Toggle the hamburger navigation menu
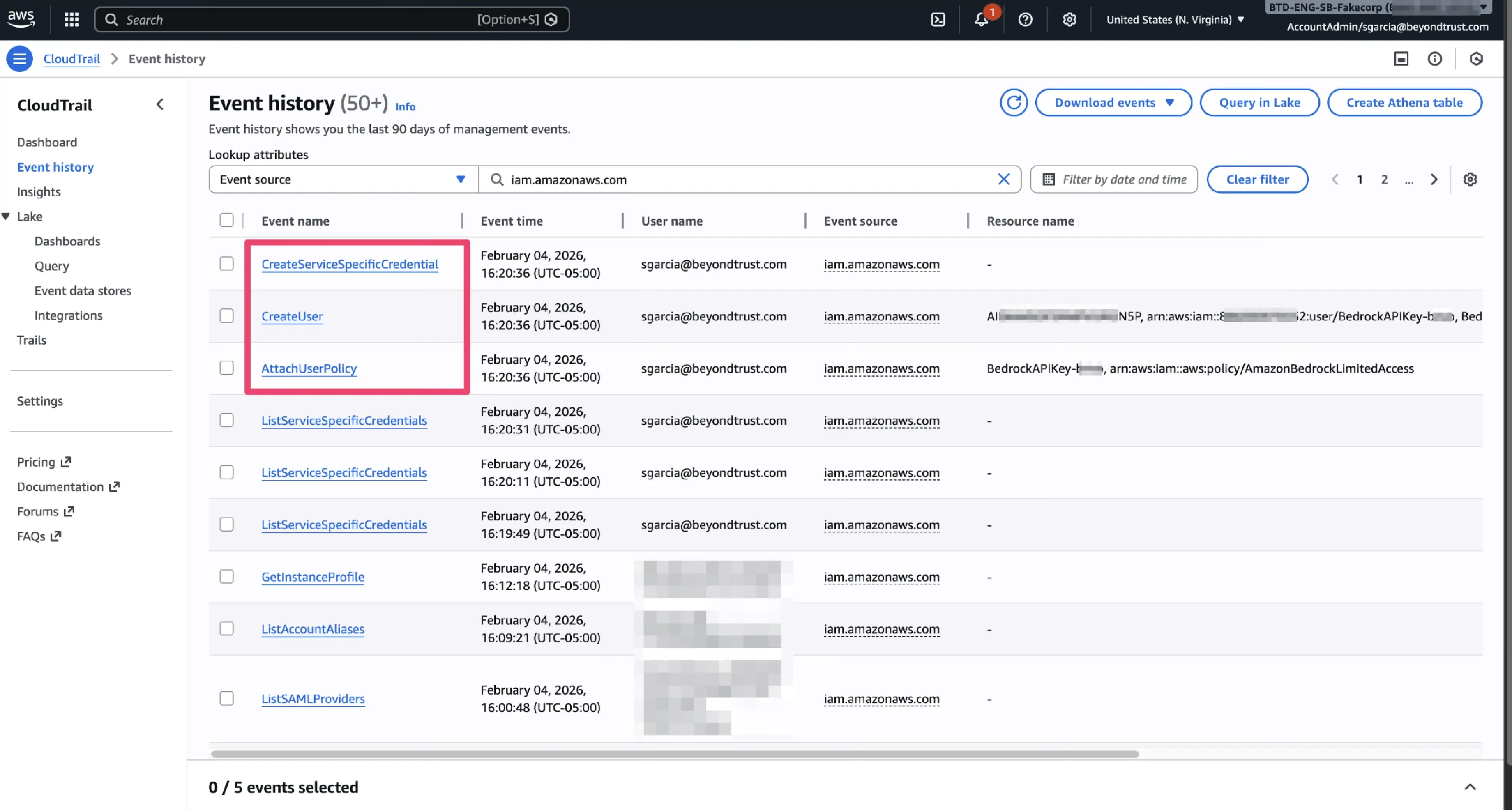1512x810 pixels. (x=19, y=59)
